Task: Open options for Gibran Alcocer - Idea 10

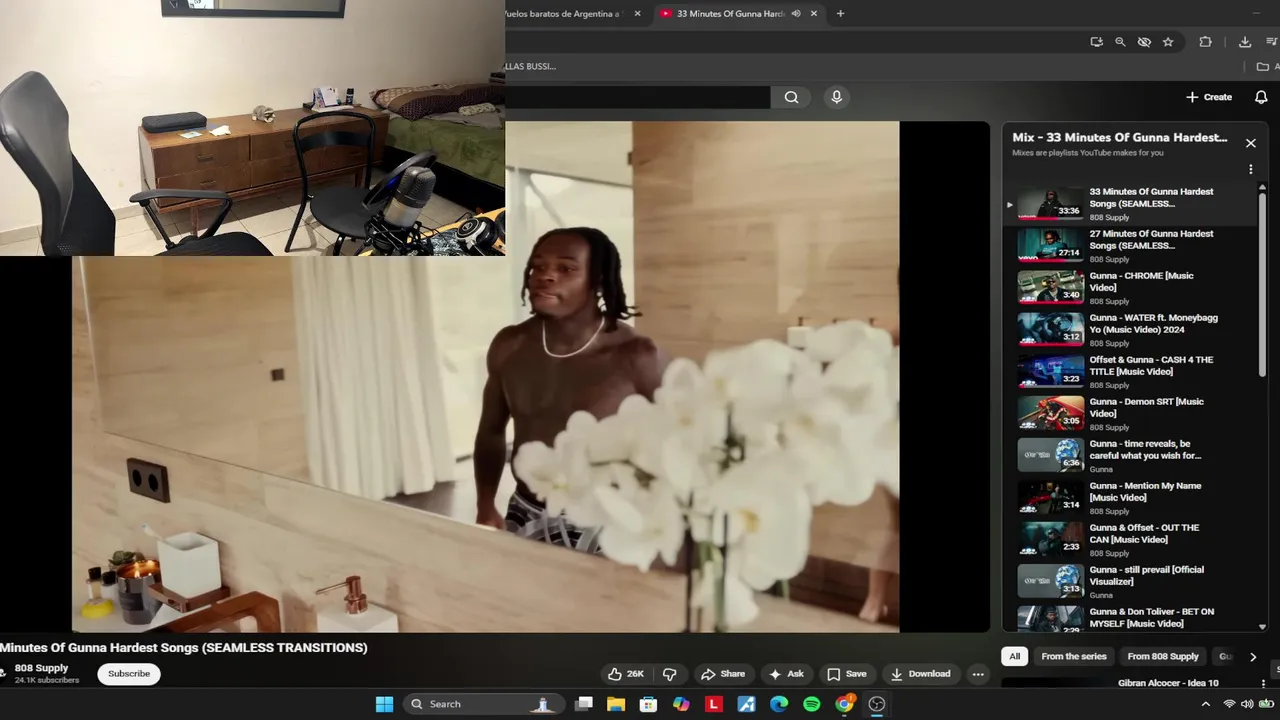Action: [x=1264, y=684]
